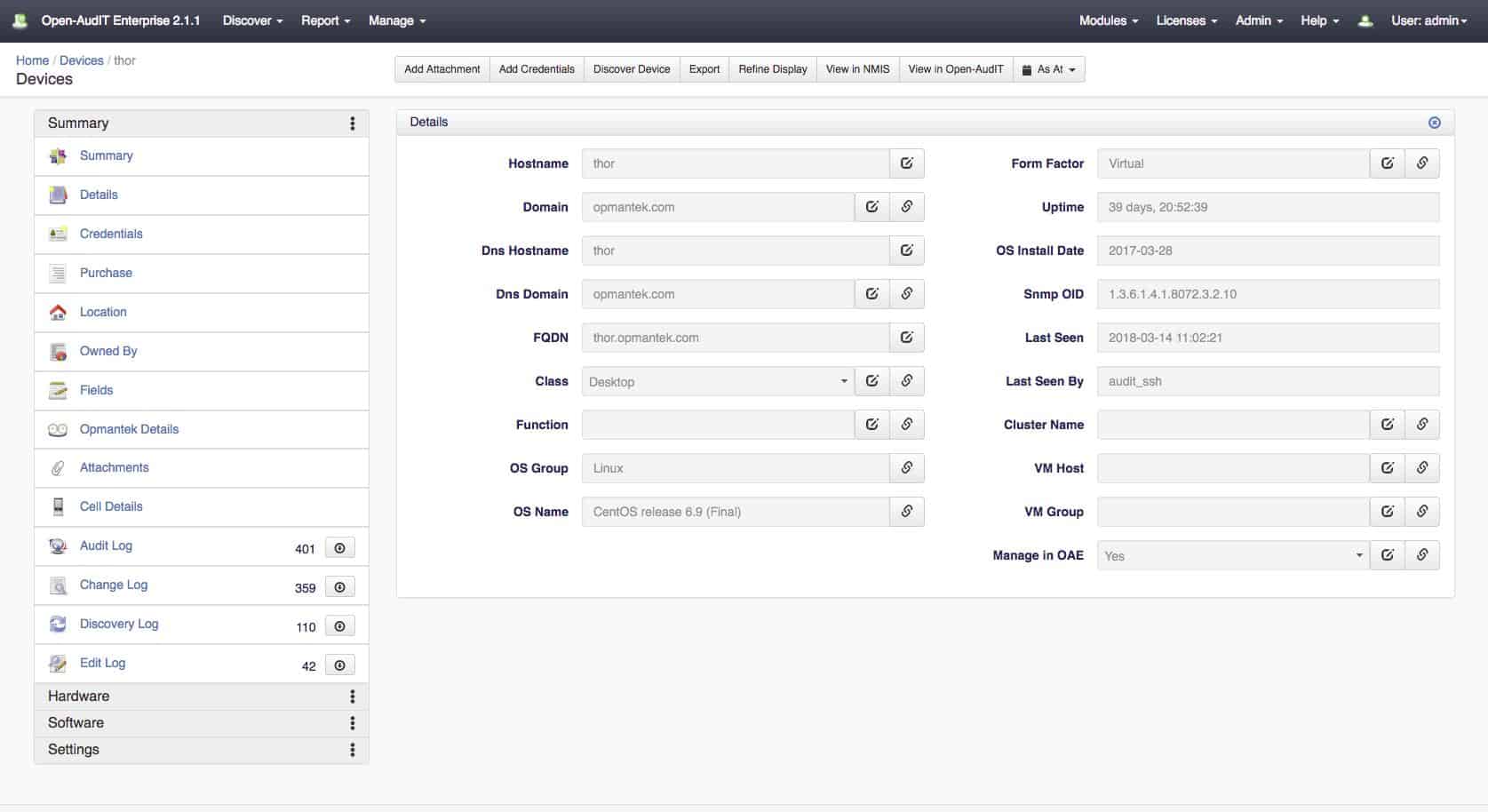Image resolution: width=1488 pixels, height=812 pixels.
Task: Click edit icon for VM Group
Action: pos(1387,512)
